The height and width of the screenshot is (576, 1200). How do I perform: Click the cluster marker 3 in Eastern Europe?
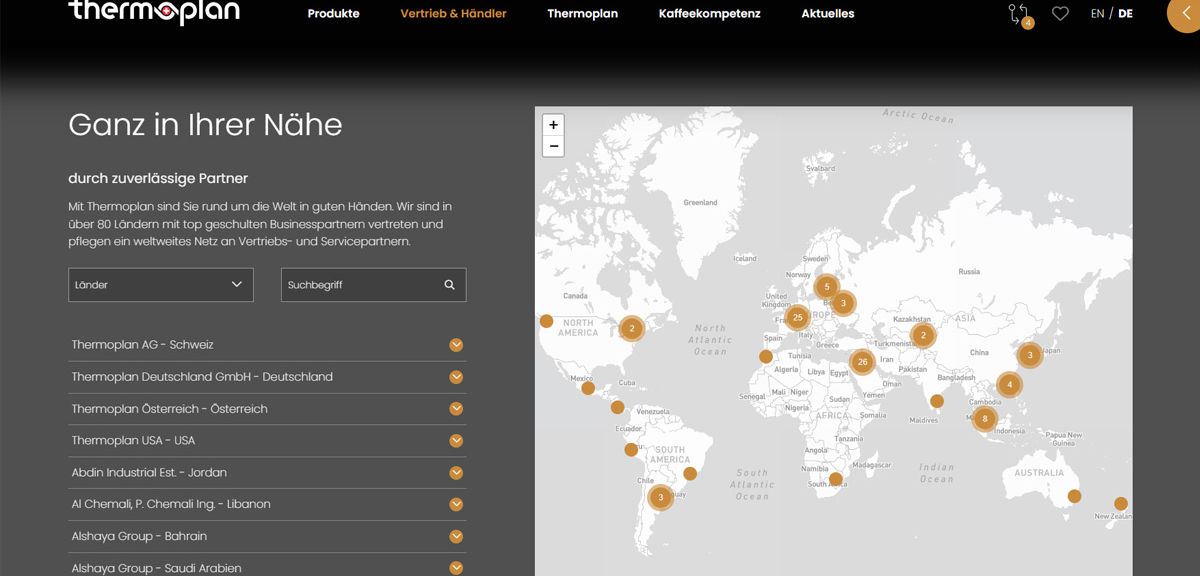click(843, 303)
